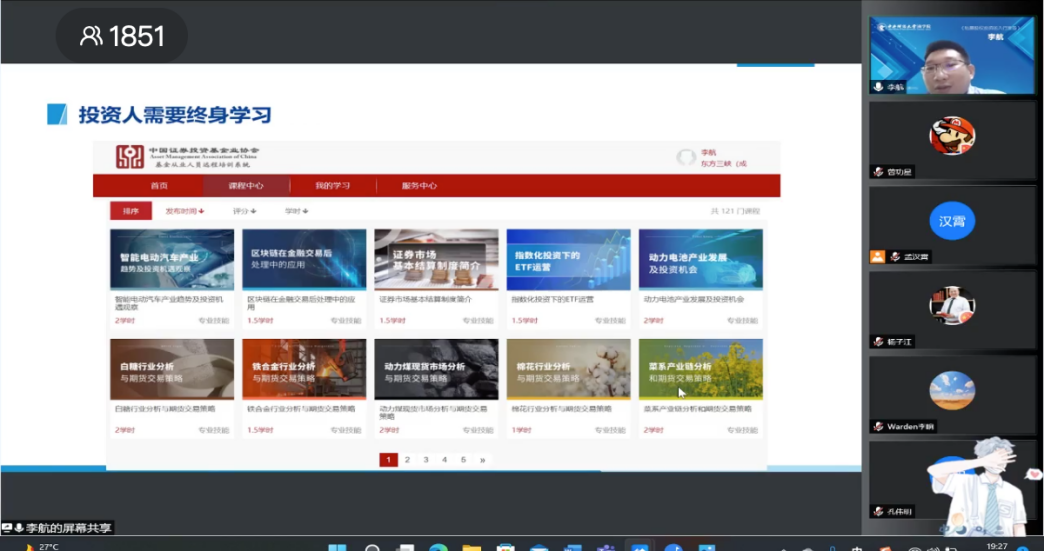Viewport: 1044px width, 551px height.
Task: Sort courses by 学时 arrow
Action: pos(296,211)
